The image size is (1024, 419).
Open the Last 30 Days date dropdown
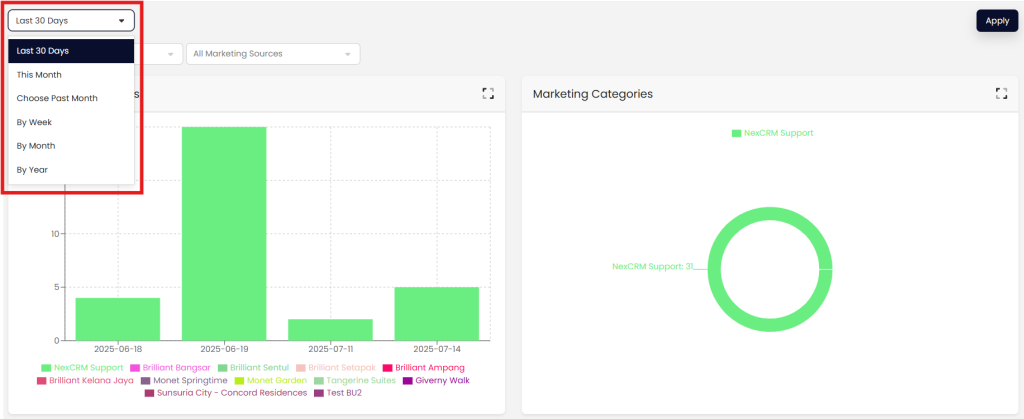[x=71, y=20]
